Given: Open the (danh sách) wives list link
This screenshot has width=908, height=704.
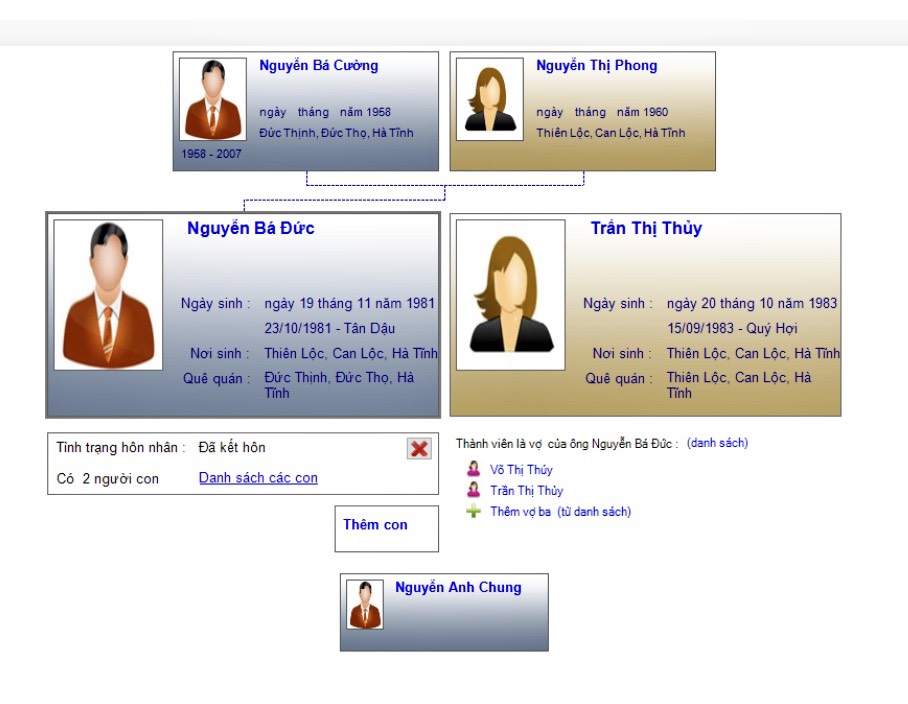Looking at the screenshot, I should [717, 443].
